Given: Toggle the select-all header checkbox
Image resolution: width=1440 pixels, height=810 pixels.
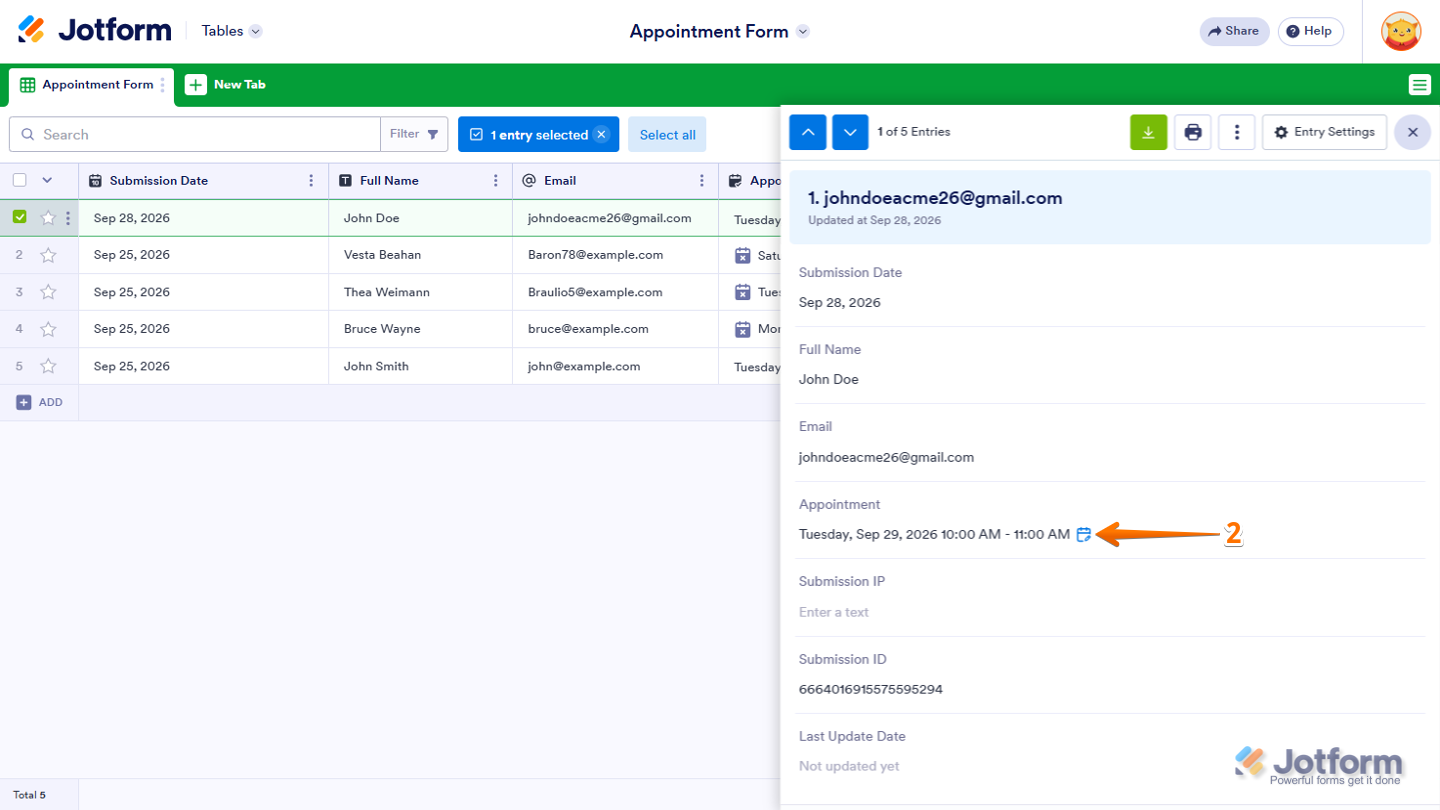Looking at the screenshot, I should (20, 180).
